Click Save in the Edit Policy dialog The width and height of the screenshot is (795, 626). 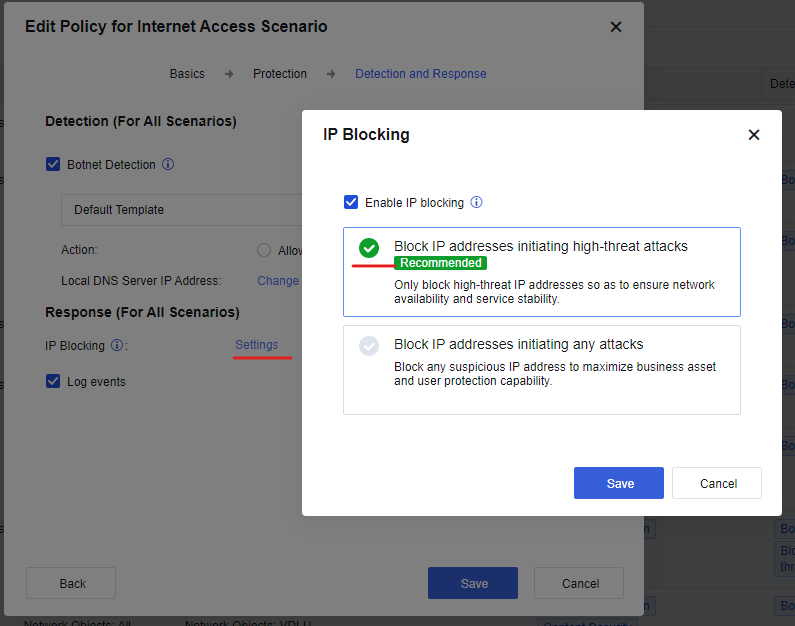point(473,583)
